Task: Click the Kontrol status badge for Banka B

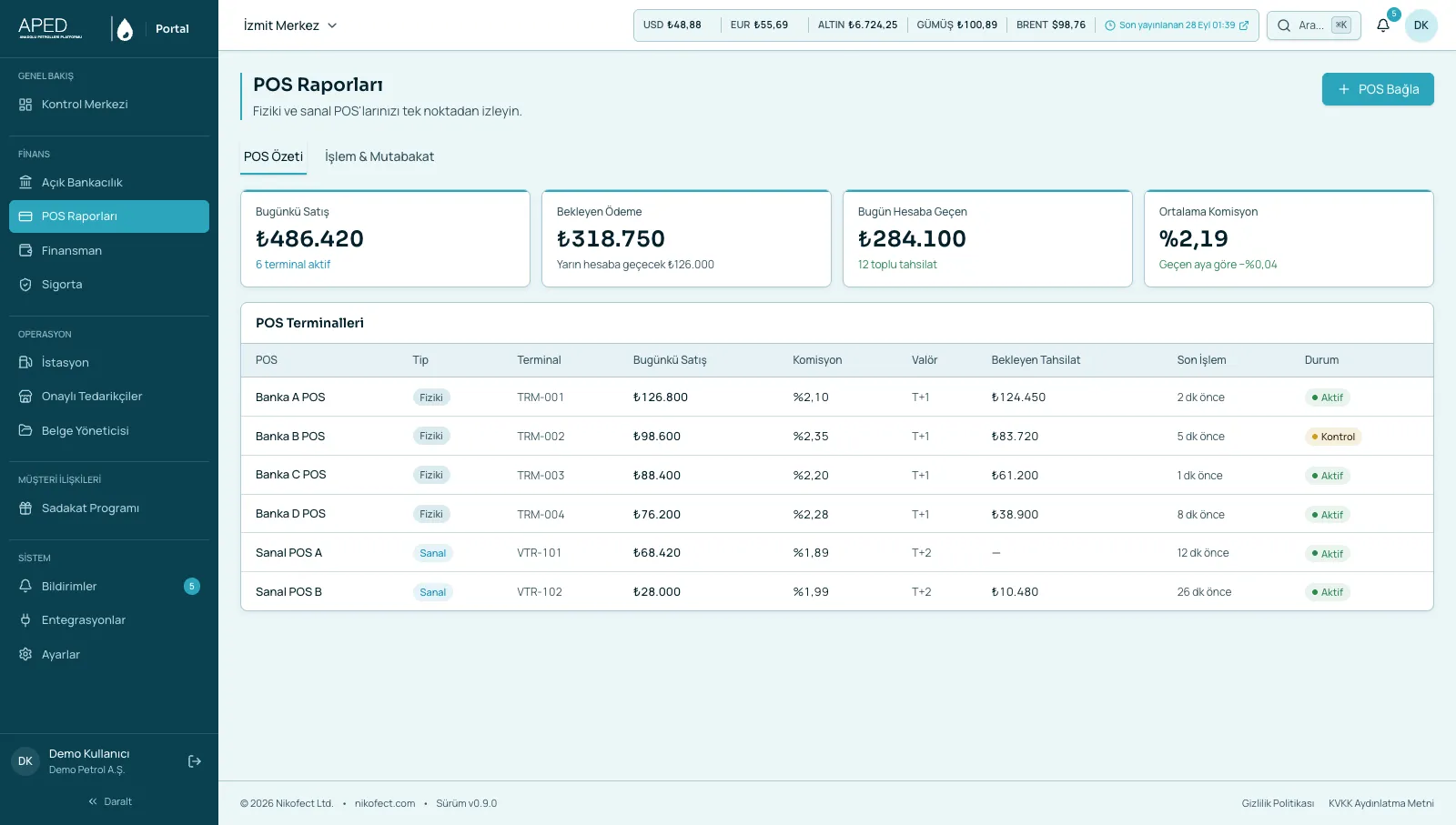Action: [x=1333, y=437]
